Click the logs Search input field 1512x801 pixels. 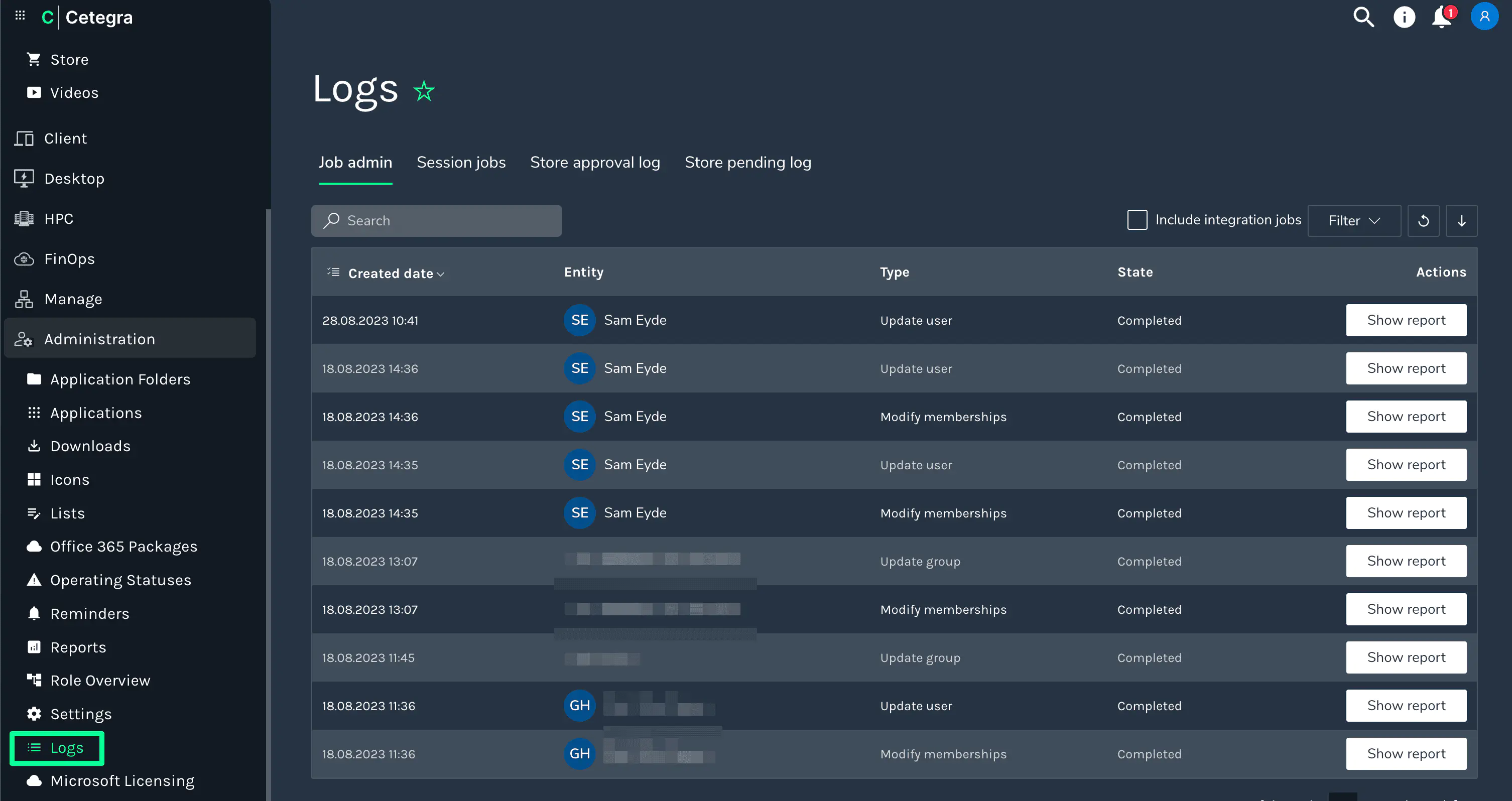(436, 221)
